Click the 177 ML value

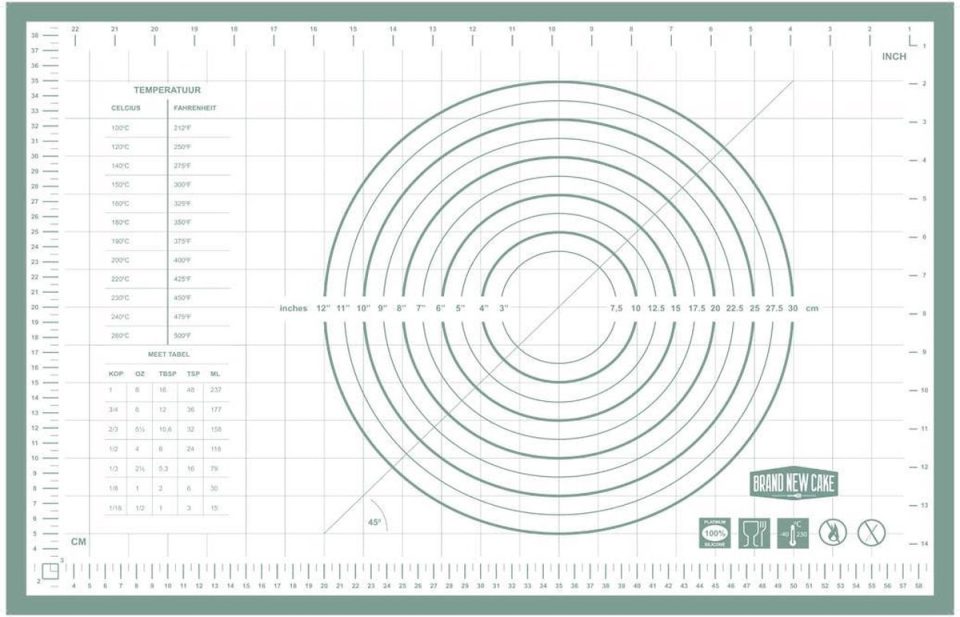(216, 409)
